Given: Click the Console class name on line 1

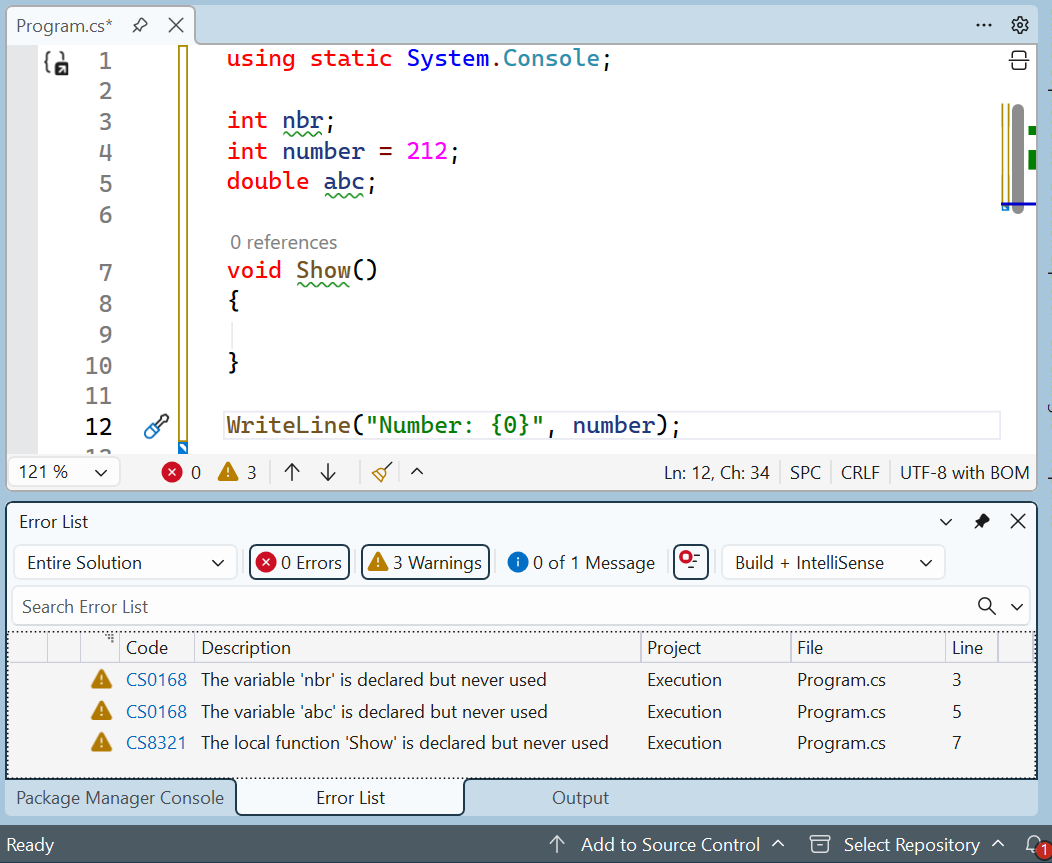Looking at the screenshot, I should (551, 58).
